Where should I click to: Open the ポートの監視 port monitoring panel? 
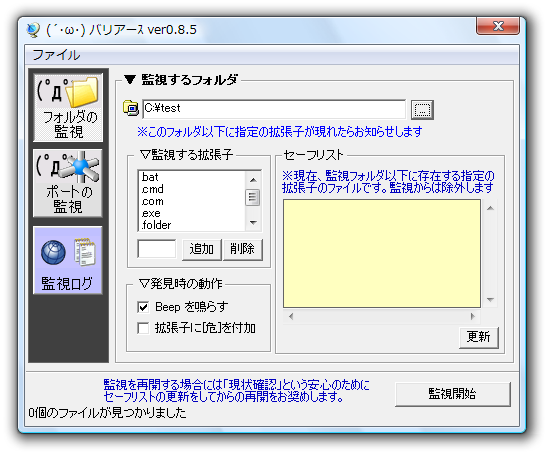[68, 183]
